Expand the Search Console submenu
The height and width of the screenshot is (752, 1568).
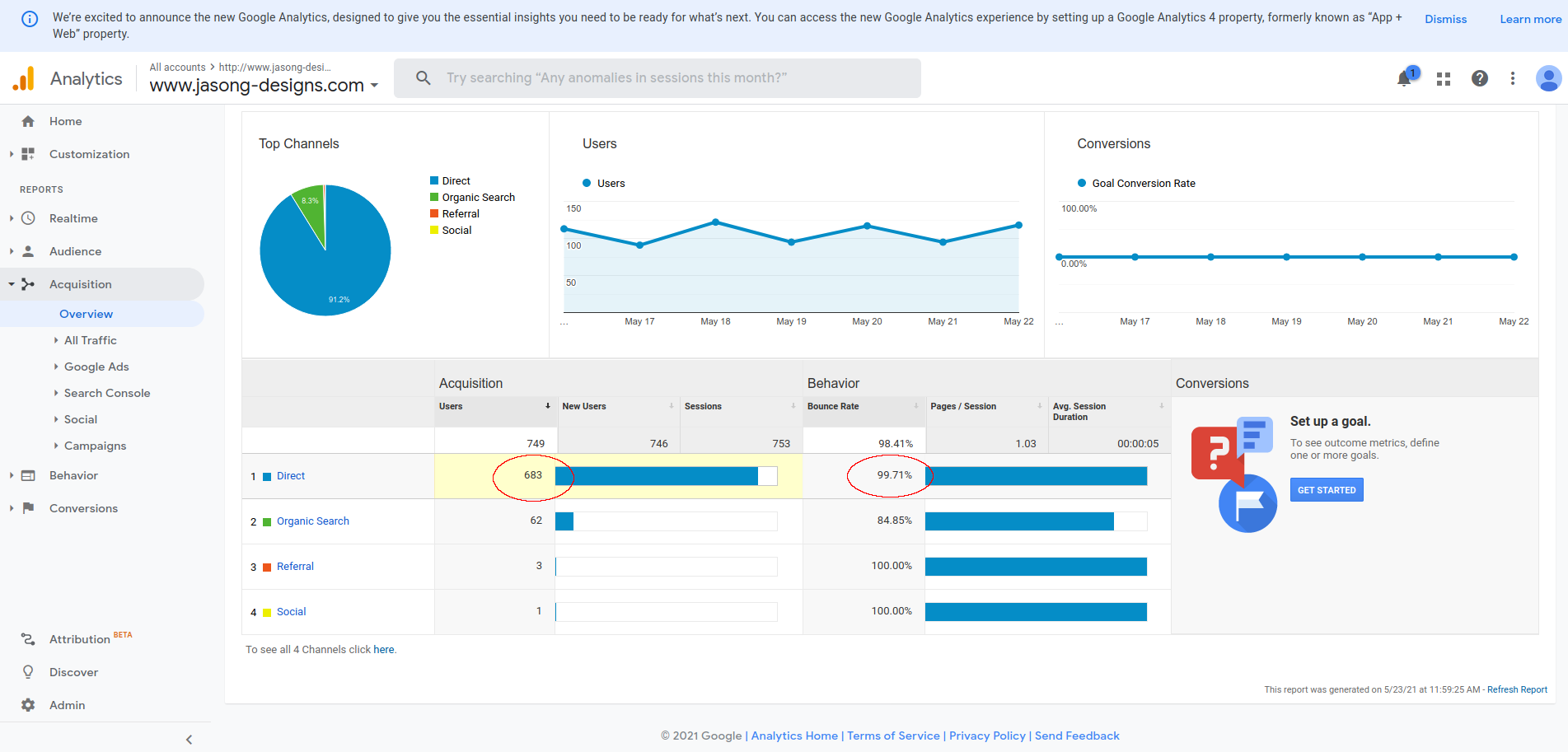point(56,393)
